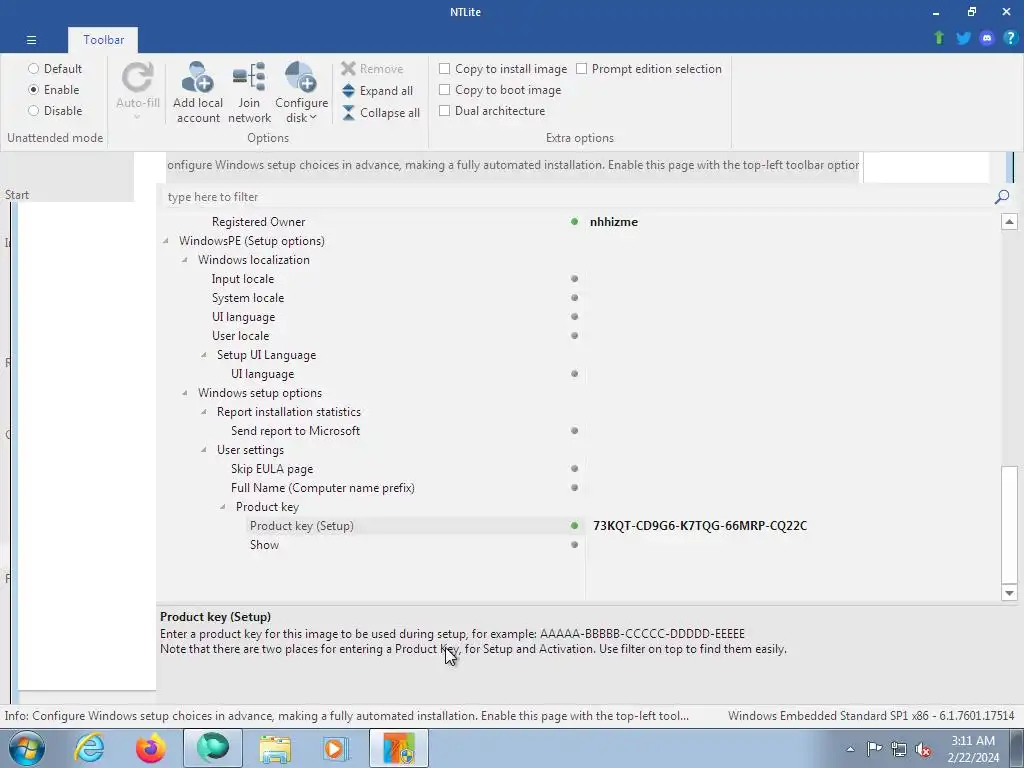Click the green status dot for Product key (Setup)
This screenshot has width=1024, height=768.
[574, 525]
